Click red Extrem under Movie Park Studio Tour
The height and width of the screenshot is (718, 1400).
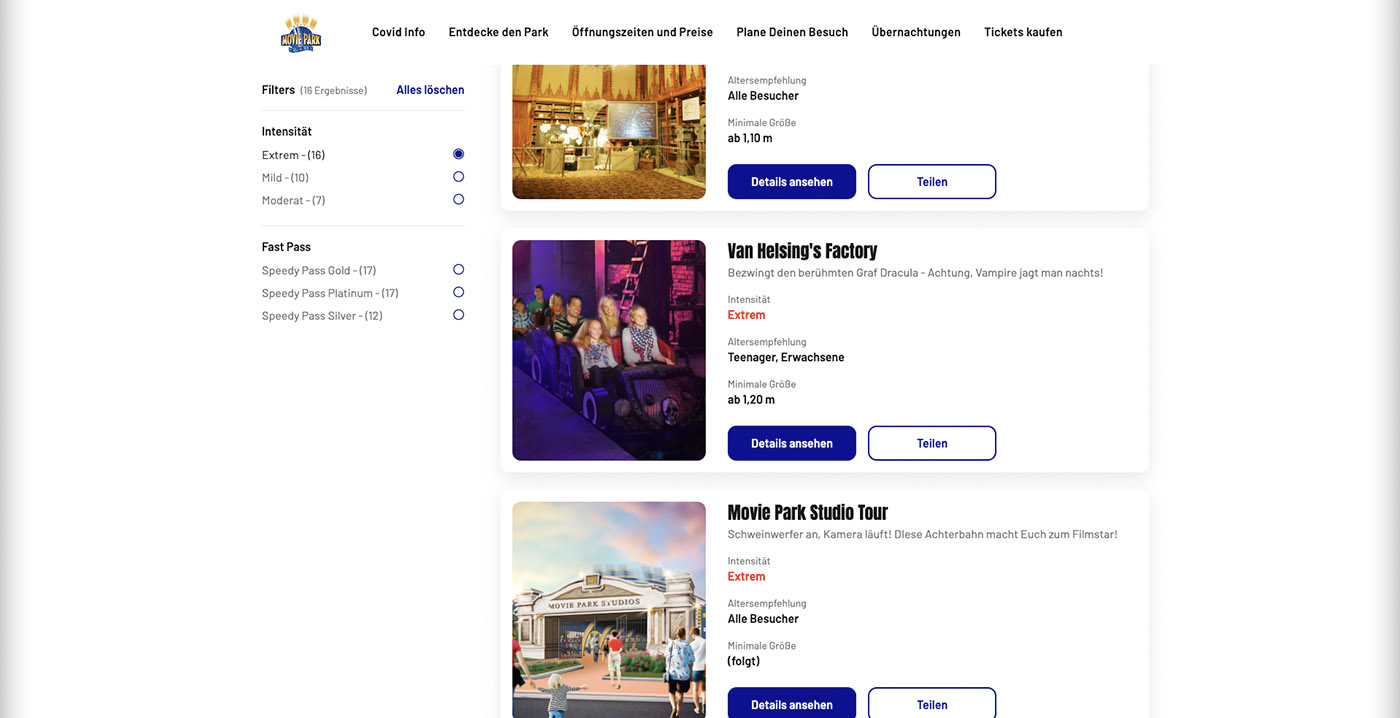coord(746,577)
